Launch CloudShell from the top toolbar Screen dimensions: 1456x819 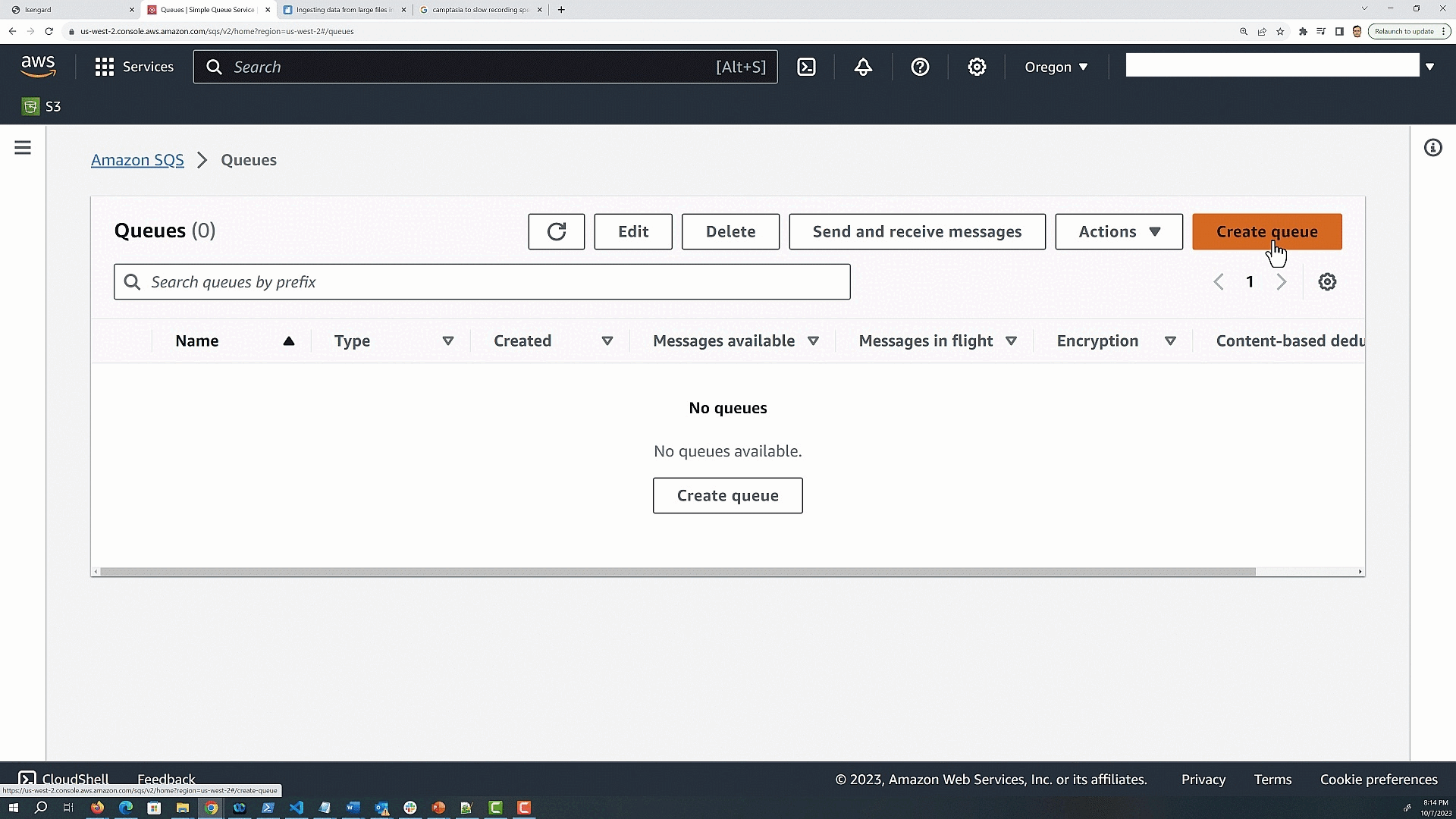(806, 67)
